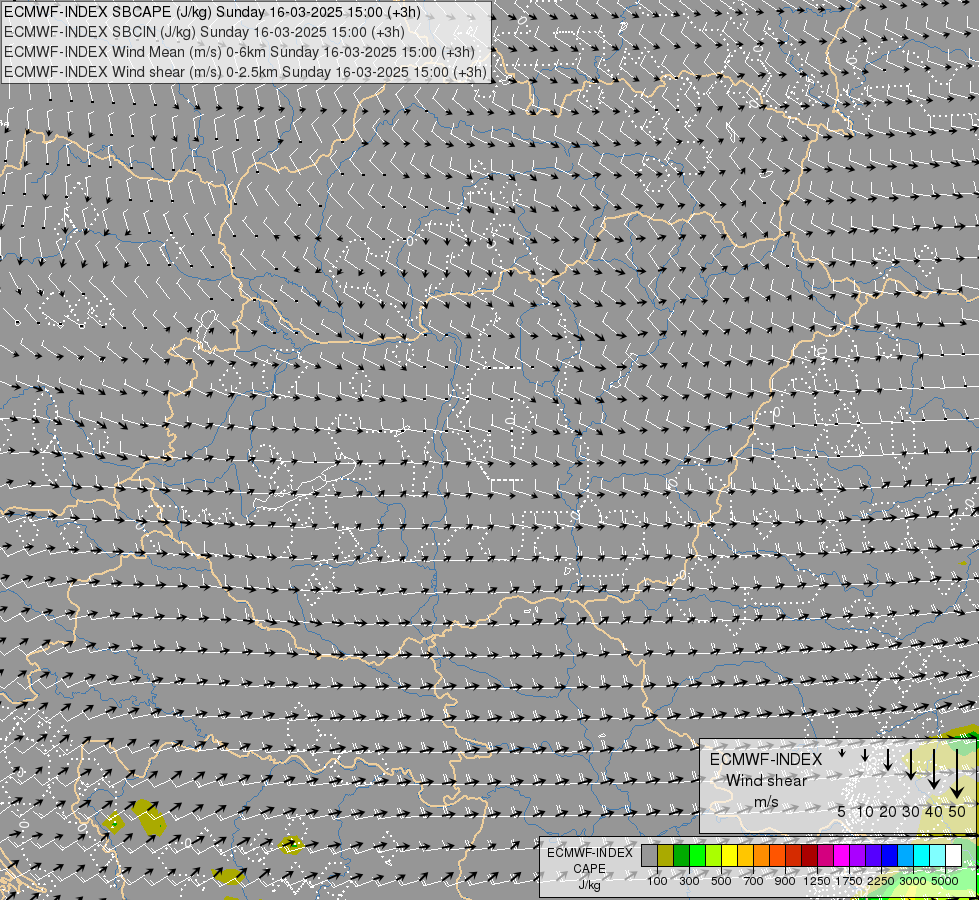Select the pure yellow CAPE swatch
This screenshot has height=900, width=979.
coord(729,856)
